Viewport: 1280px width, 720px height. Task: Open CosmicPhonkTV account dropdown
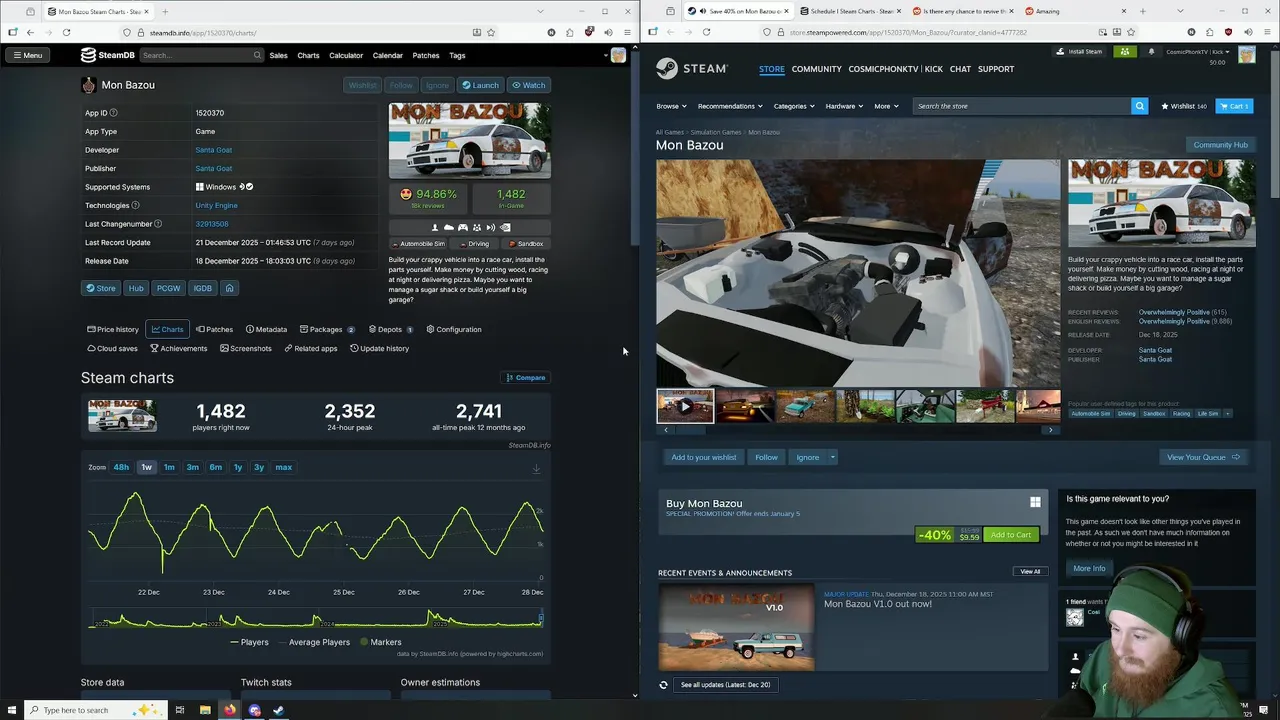[1200, 51]
